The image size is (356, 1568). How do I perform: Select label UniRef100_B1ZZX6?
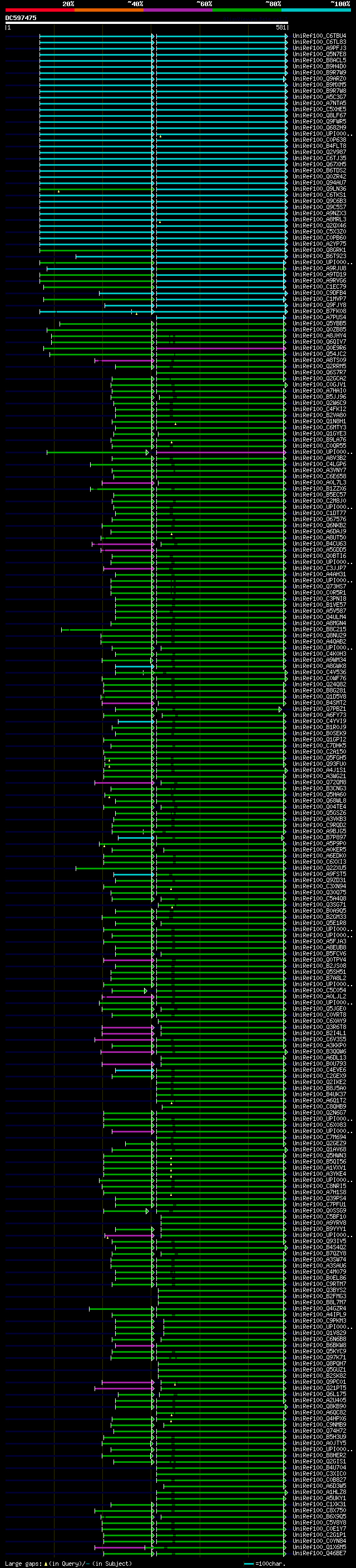[x=319, y=489]
